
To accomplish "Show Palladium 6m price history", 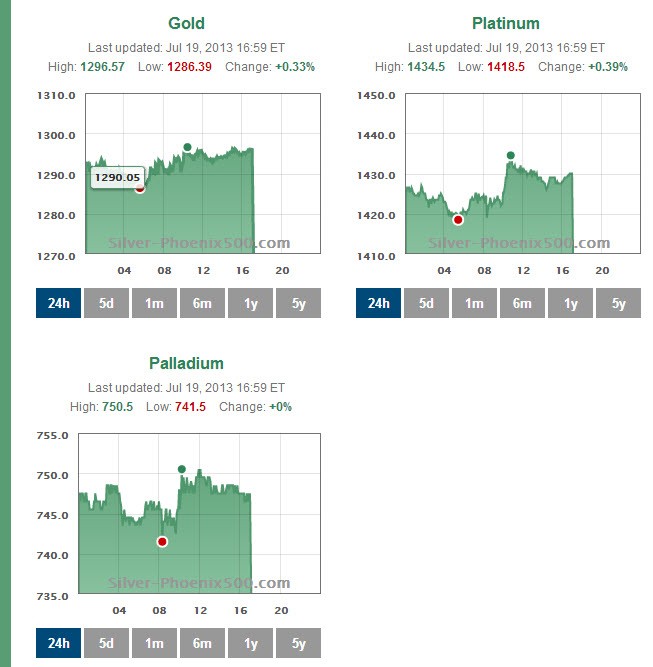I will point(202,643).
